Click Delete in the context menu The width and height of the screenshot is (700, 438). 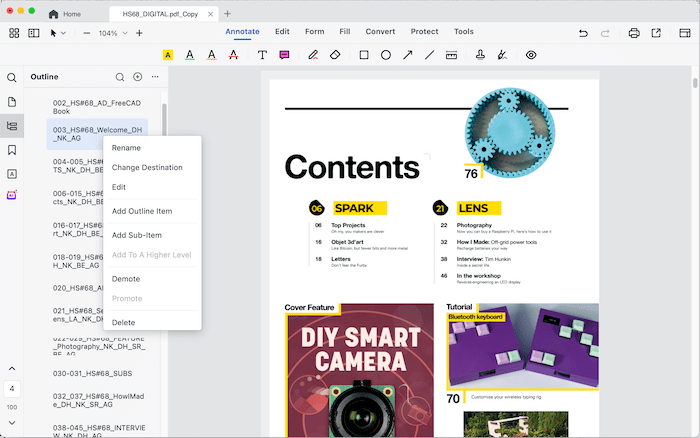click(124, 322)
